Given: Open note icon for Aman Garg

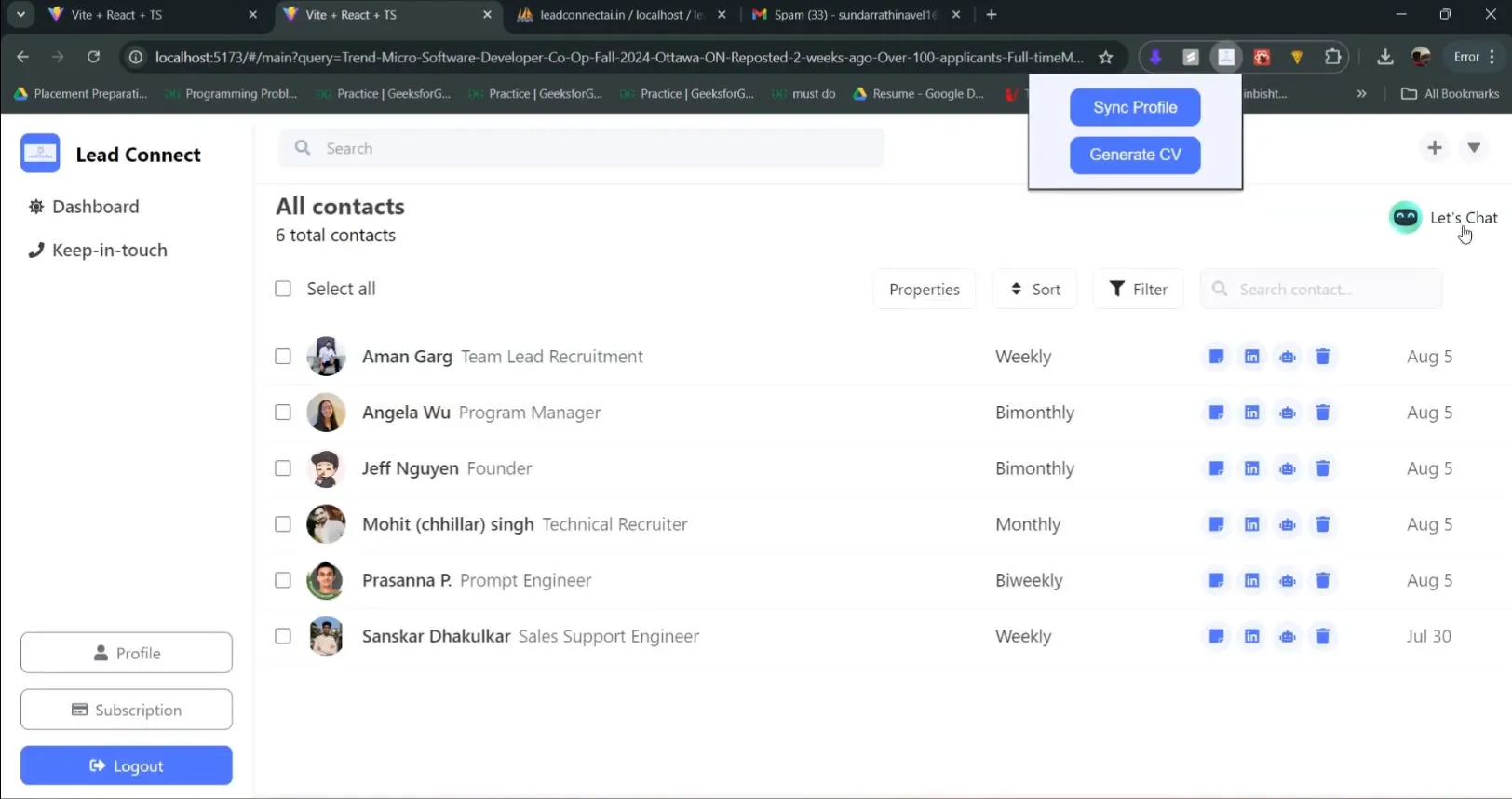Looking at the screenshot, I should 1216,357.
